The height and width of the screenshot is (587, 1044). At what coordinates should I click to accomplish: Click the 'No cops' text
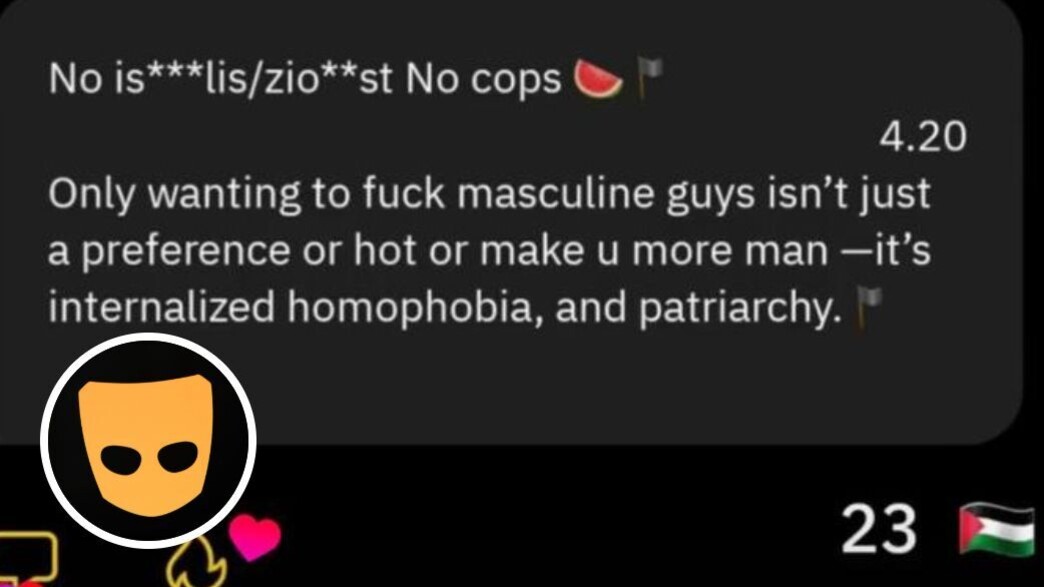pos(483,79)
